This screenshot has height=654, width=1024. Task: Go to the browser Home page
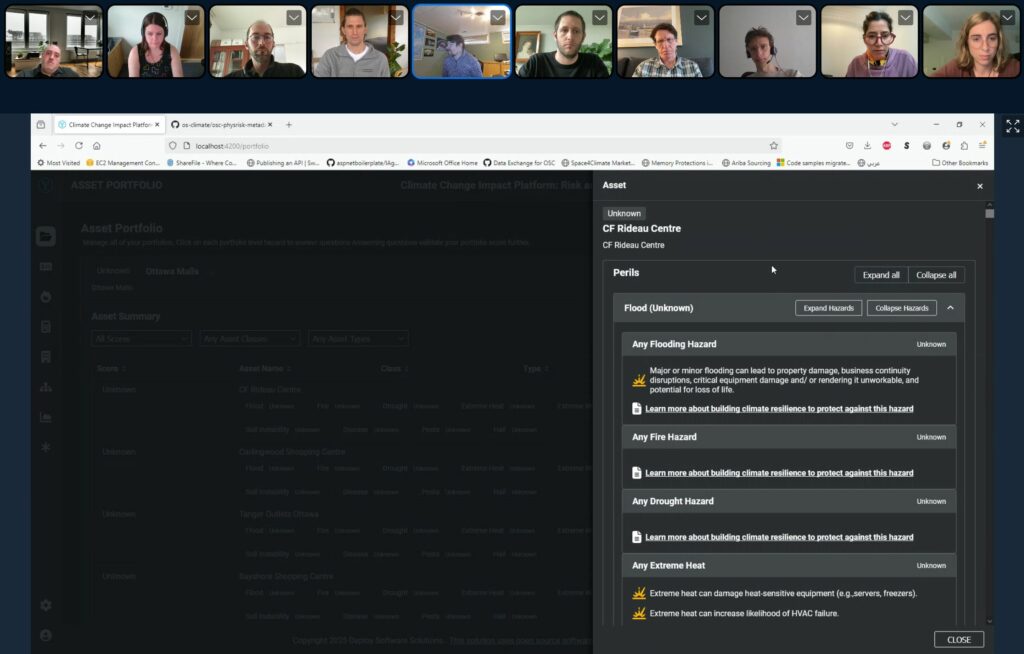pos(97,146)
